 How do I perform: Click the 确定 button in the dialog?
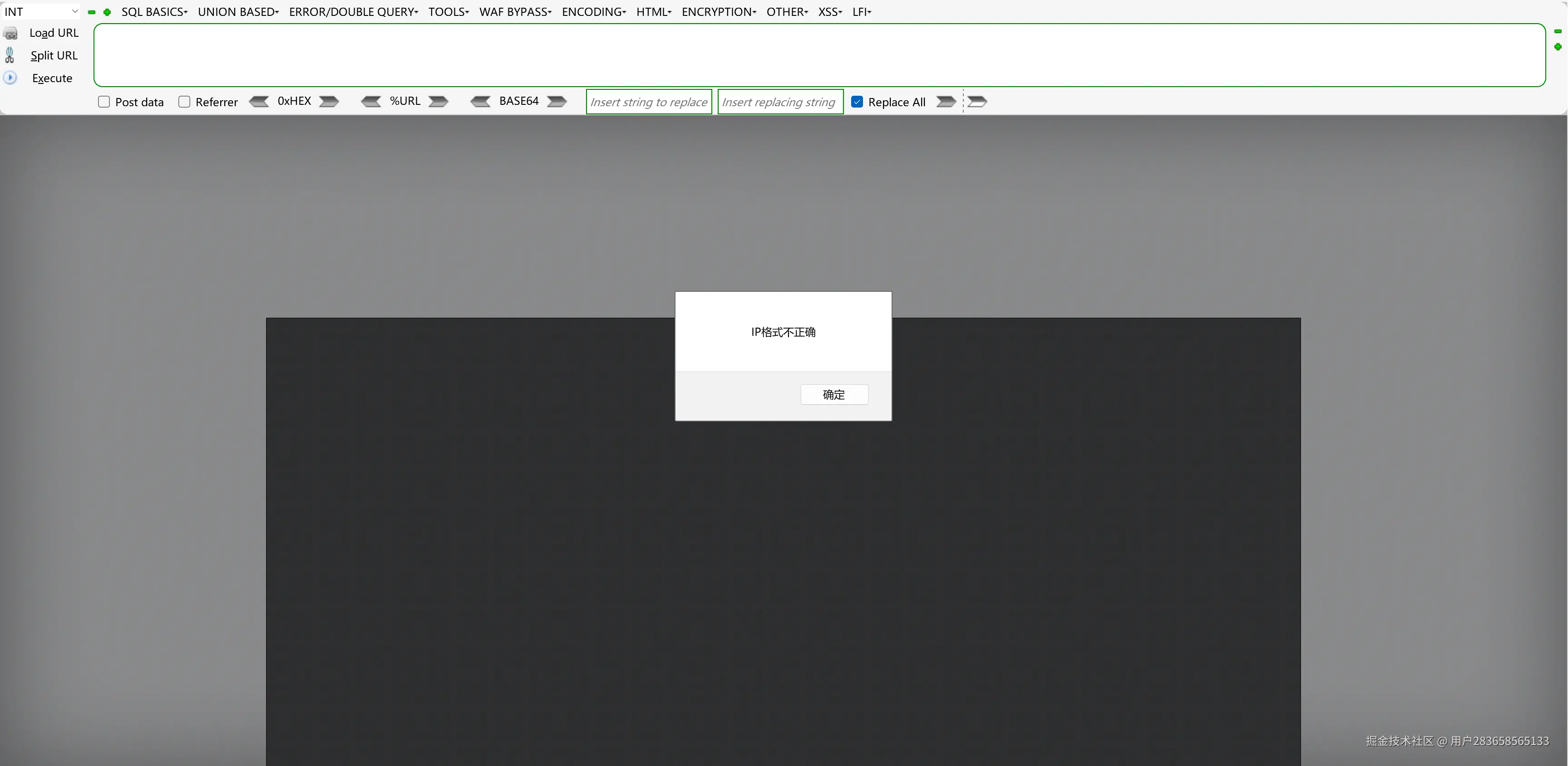tap(834, 394)
